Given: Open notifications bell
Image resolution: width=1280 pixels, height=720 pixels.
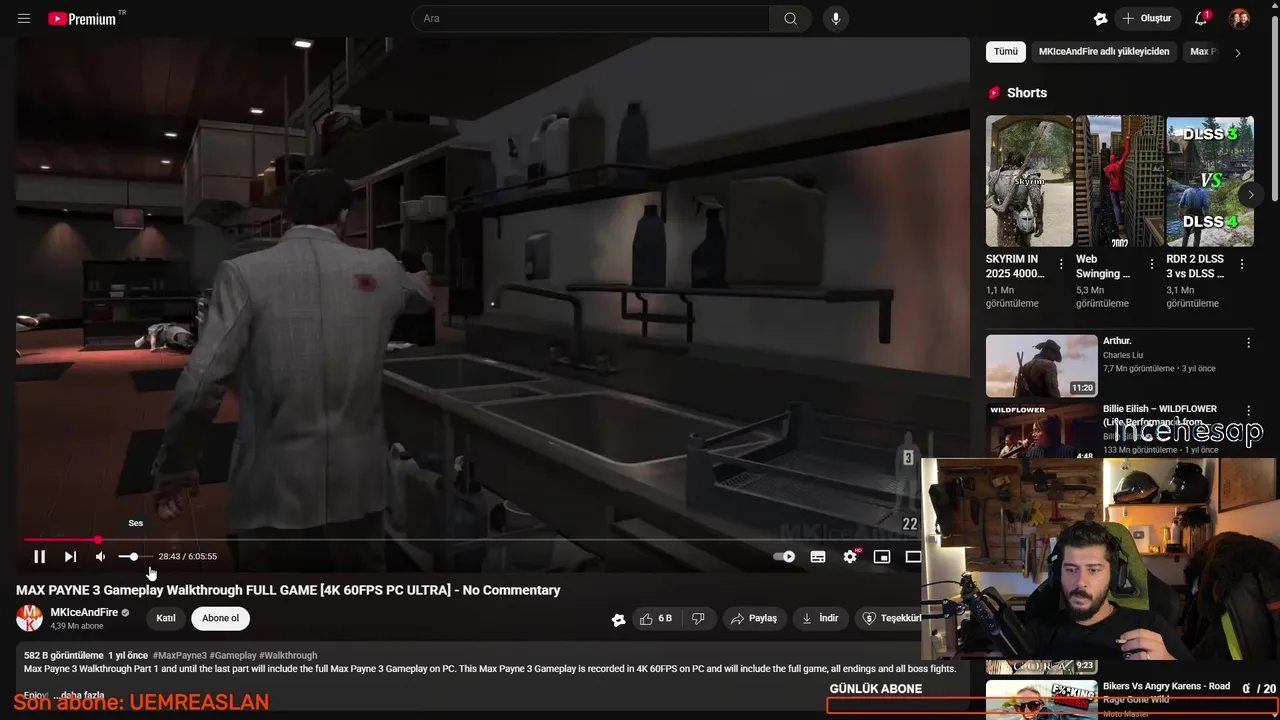Looking at the screenshot, I should point(1202,19).
